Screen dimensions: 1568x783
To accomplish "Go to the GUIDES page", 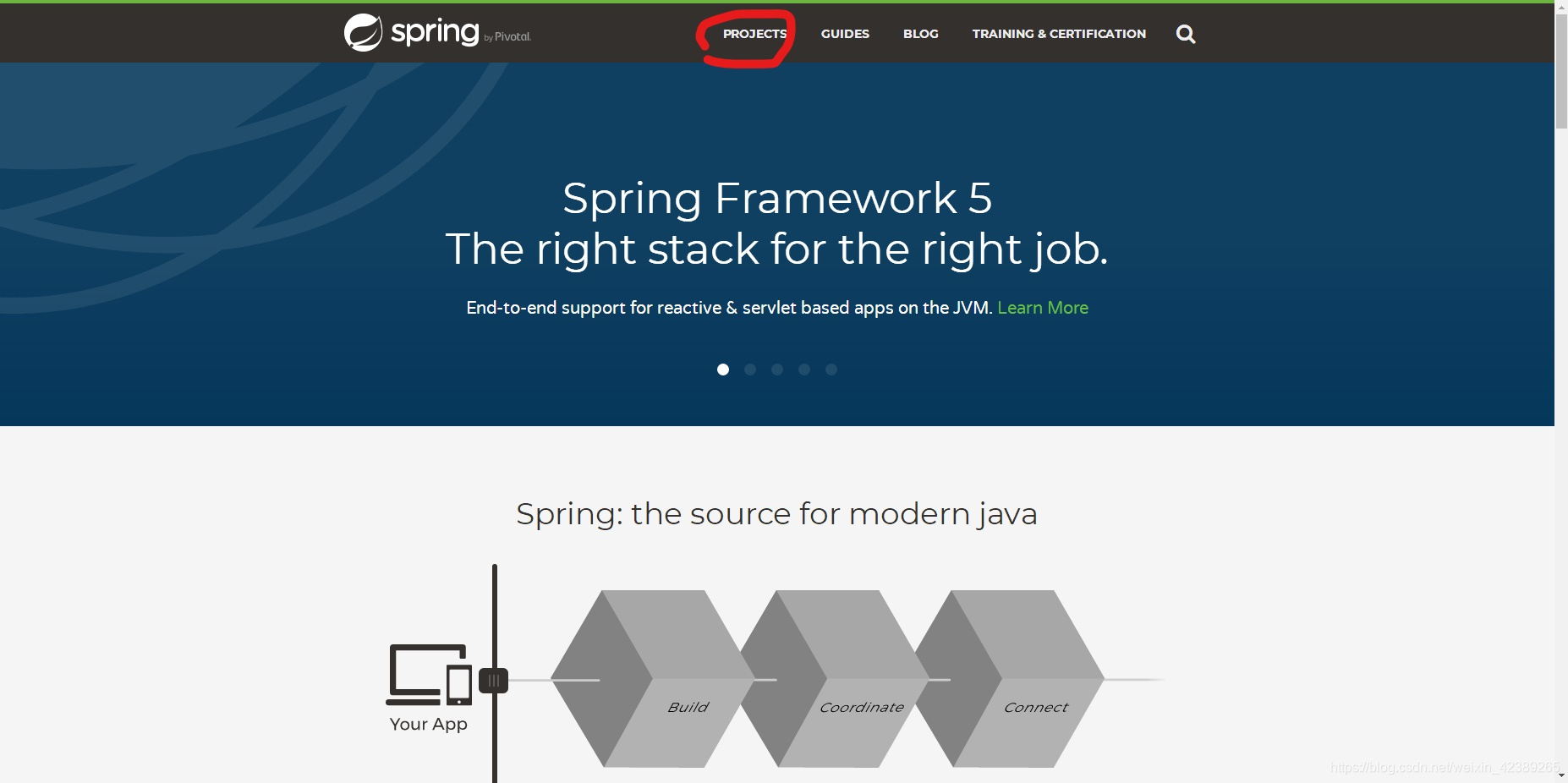I will pyautogui.click(x=845, y=34).
